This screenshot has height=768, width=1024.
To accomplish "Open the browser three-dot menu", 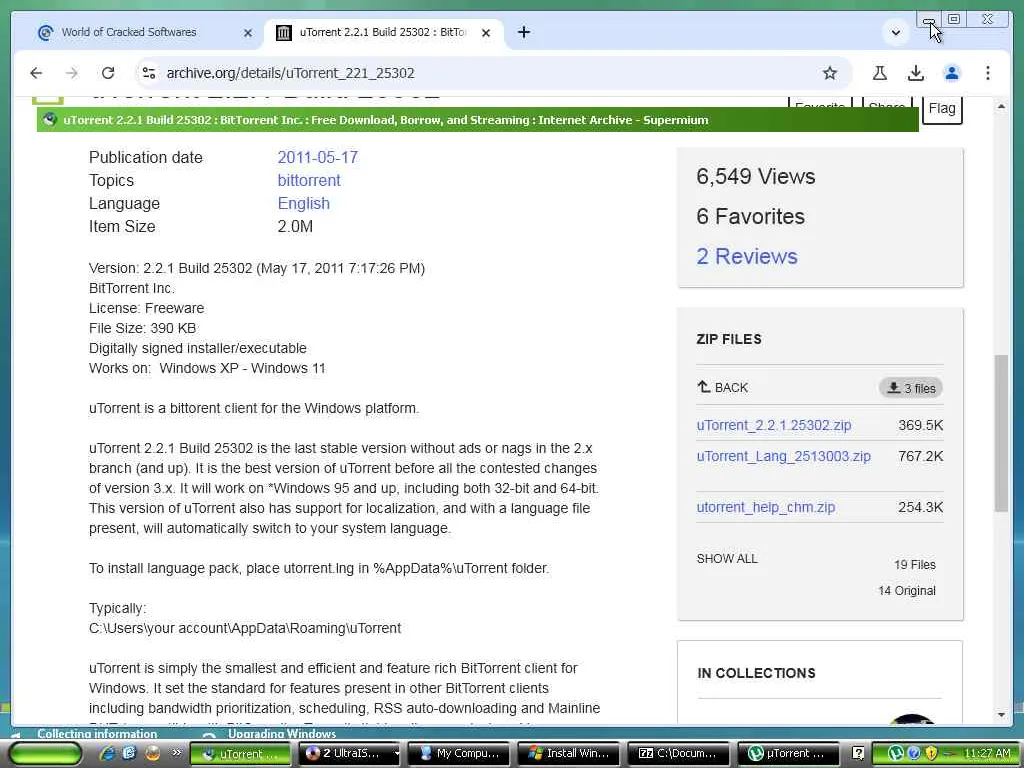I will click(x=987, y=73).
